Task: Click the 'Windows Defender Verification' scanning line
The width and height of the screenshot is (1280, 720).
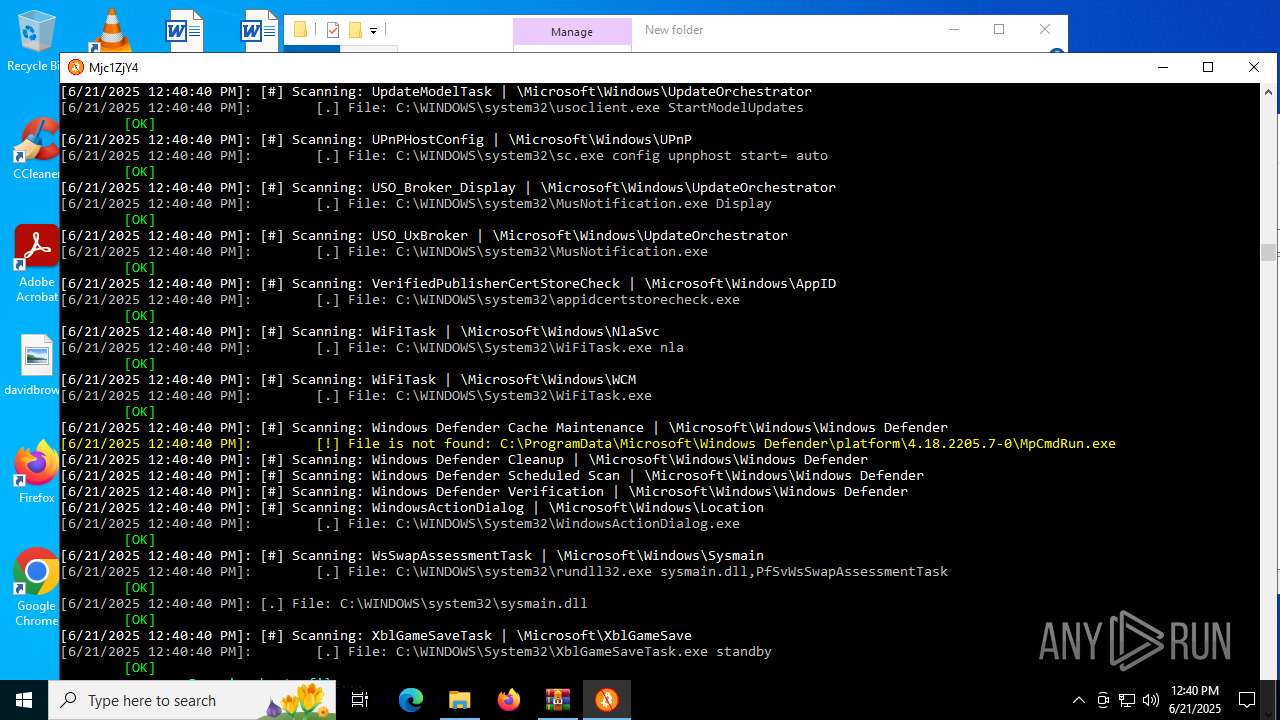Action: 484,491
